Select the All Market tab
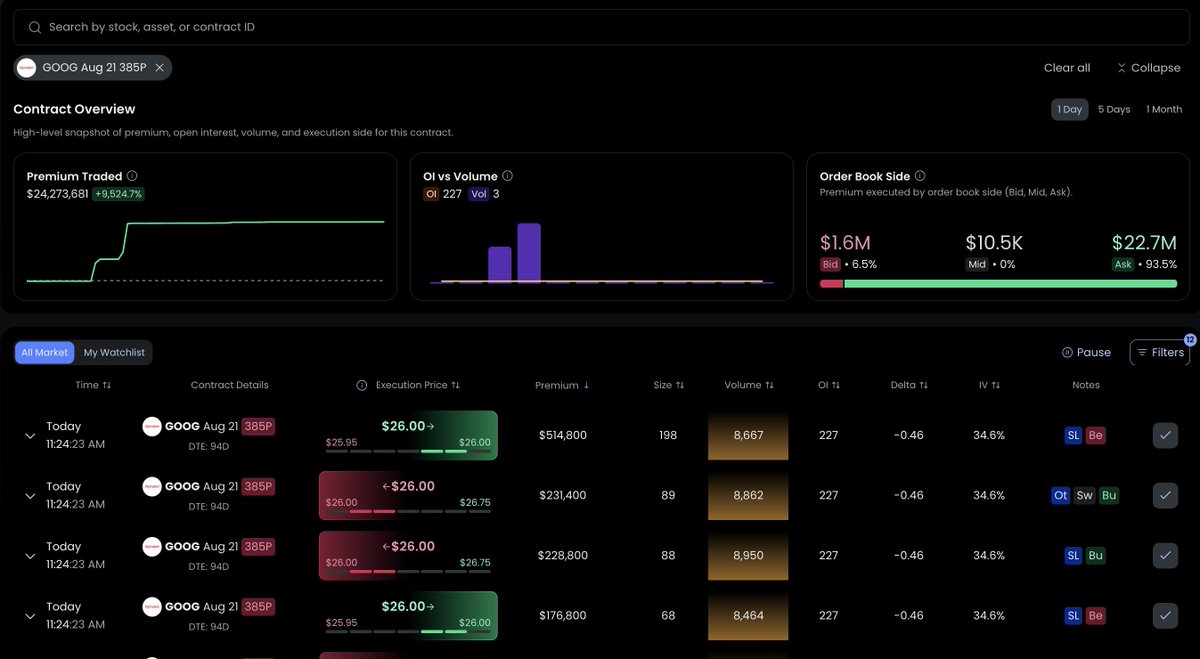 [x=45, y=352]
